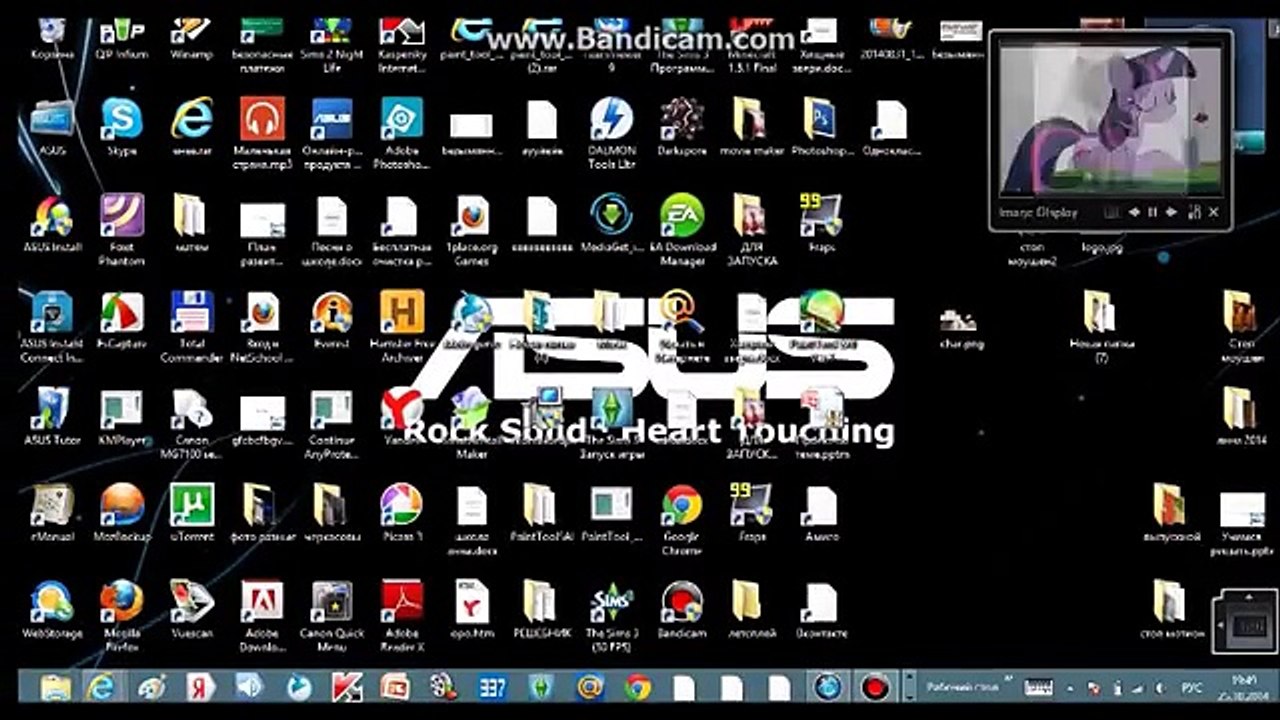1280x720 pixels.
Task: Open the Skype desktop shortcut
Action: 122,127
